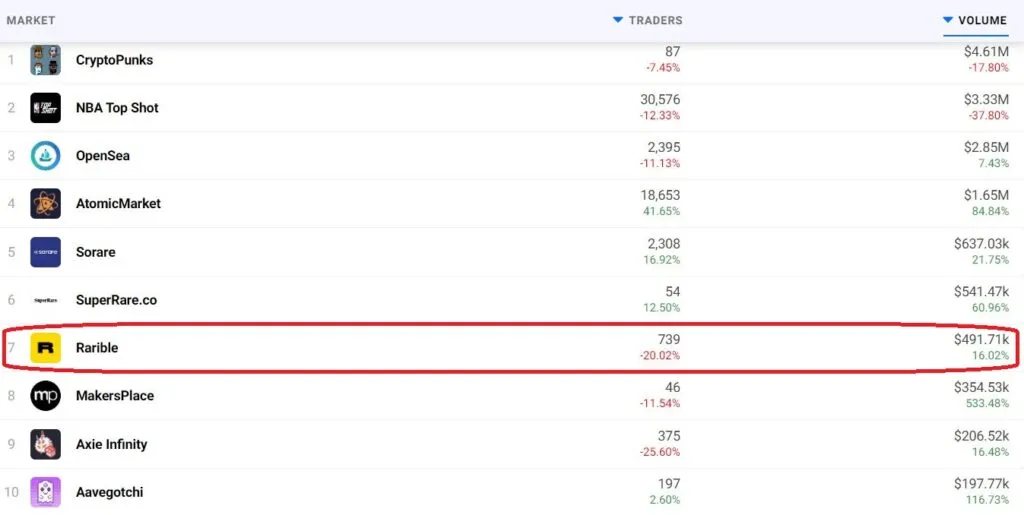Click Aavegotchi volume change 116.73%
1024x515 pixels.
click(x=987, y=500)
